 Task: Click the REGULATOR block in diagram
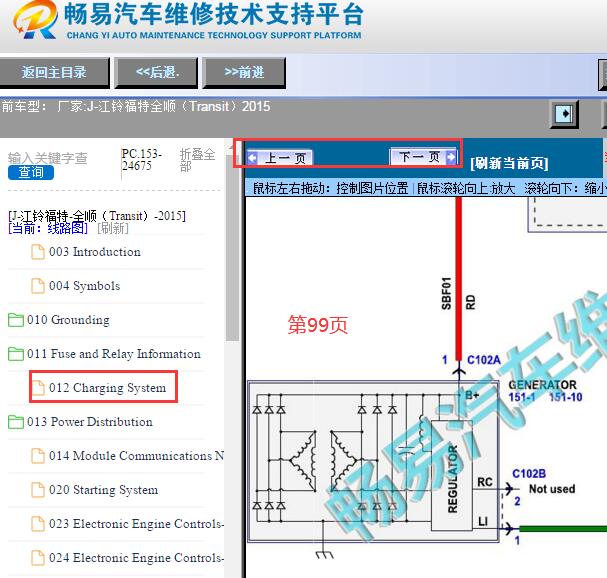[x=452, y=475]
